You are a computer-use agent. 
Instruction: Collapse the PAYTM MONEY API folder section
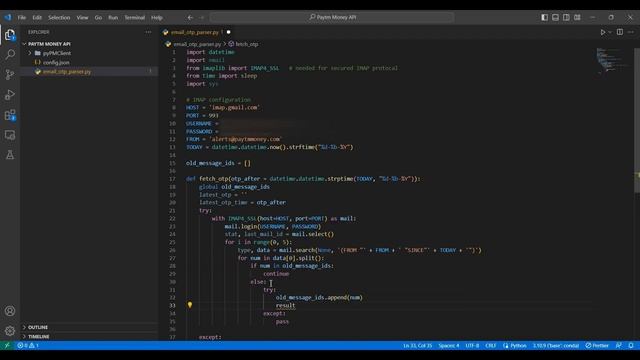coord(49,44)
